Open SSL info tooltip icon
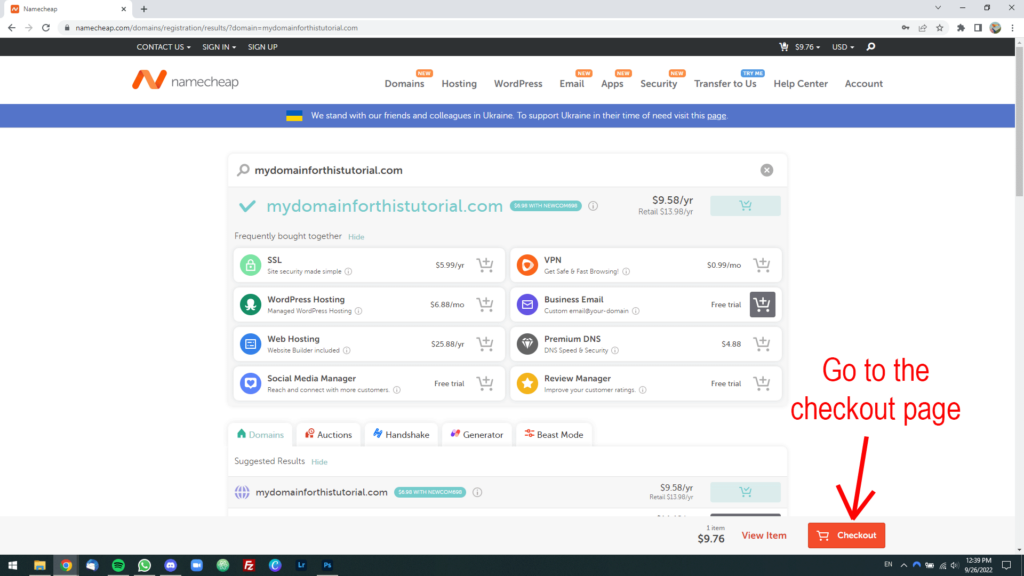The width and height of the screenshot is (1024, 576). (348, 272)
